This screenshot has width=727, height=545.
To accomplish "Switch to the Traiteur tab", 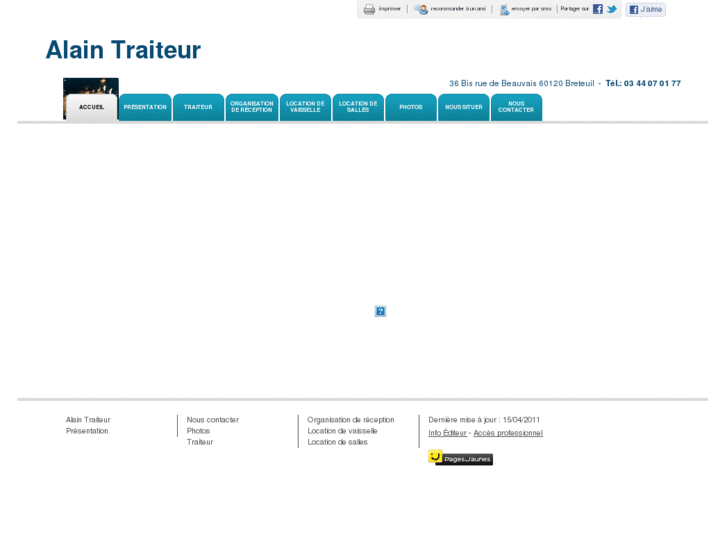I will (198, 107).
